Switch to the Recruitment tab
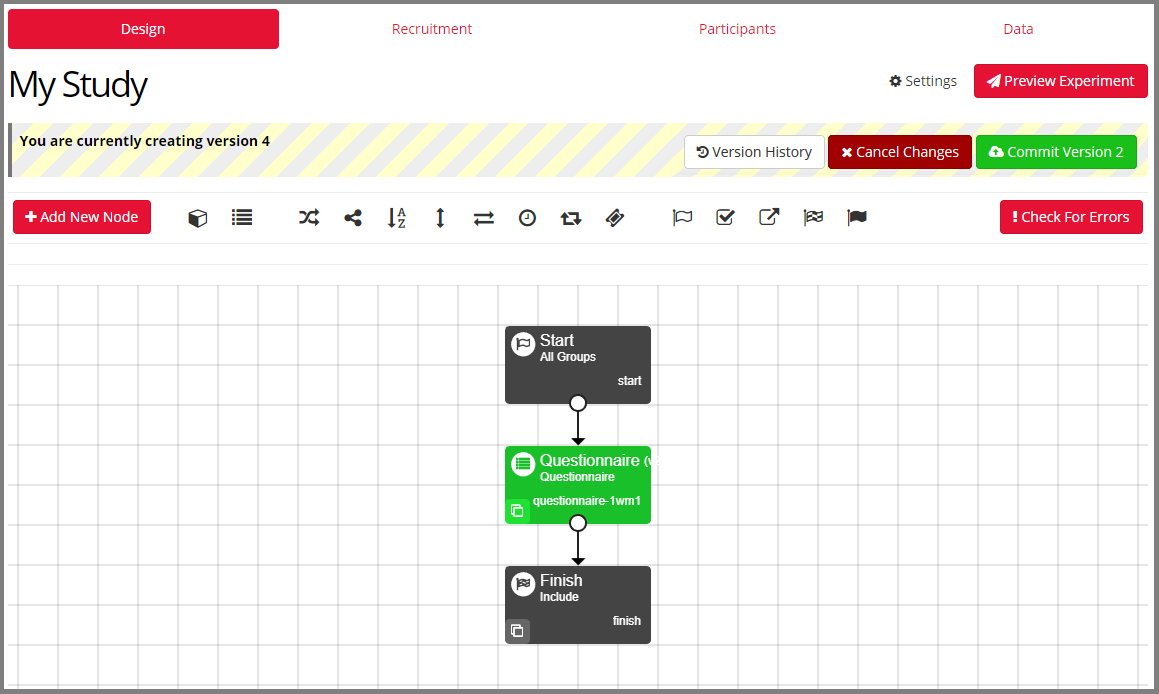Screen dimensions: 1159x694 tap(432, 29)
